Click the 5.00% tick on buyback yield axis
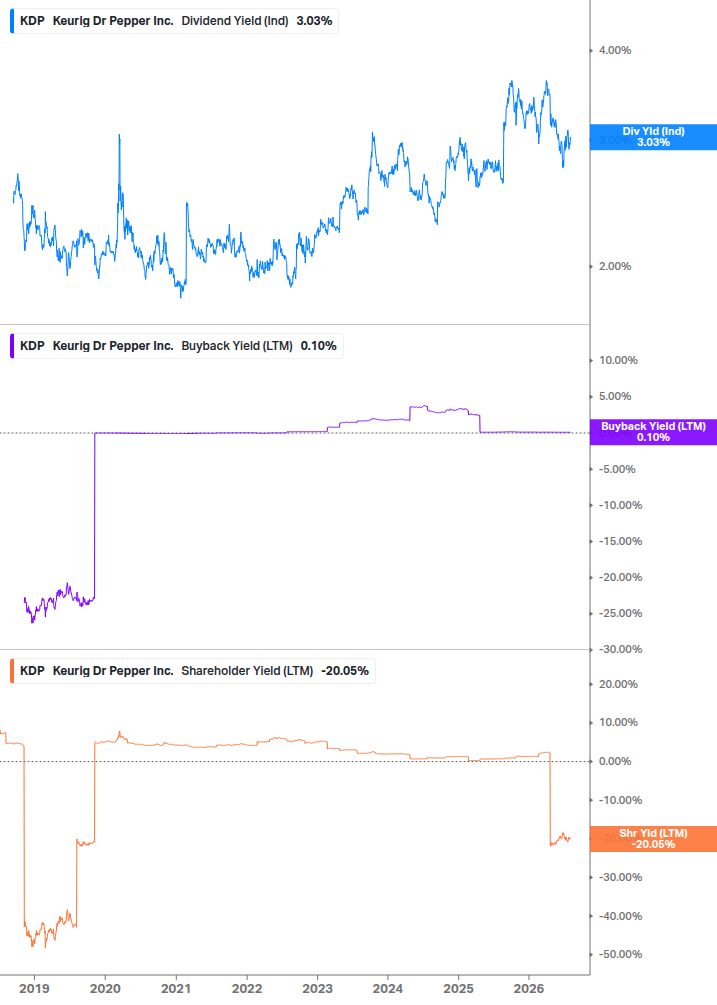 tap(615, 397)
